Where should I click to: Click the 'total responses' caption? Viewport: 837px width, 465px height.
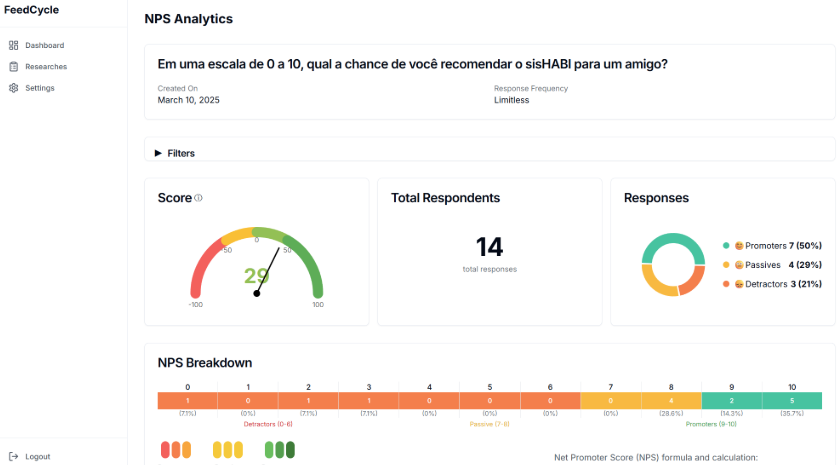[x=489, y=269]
